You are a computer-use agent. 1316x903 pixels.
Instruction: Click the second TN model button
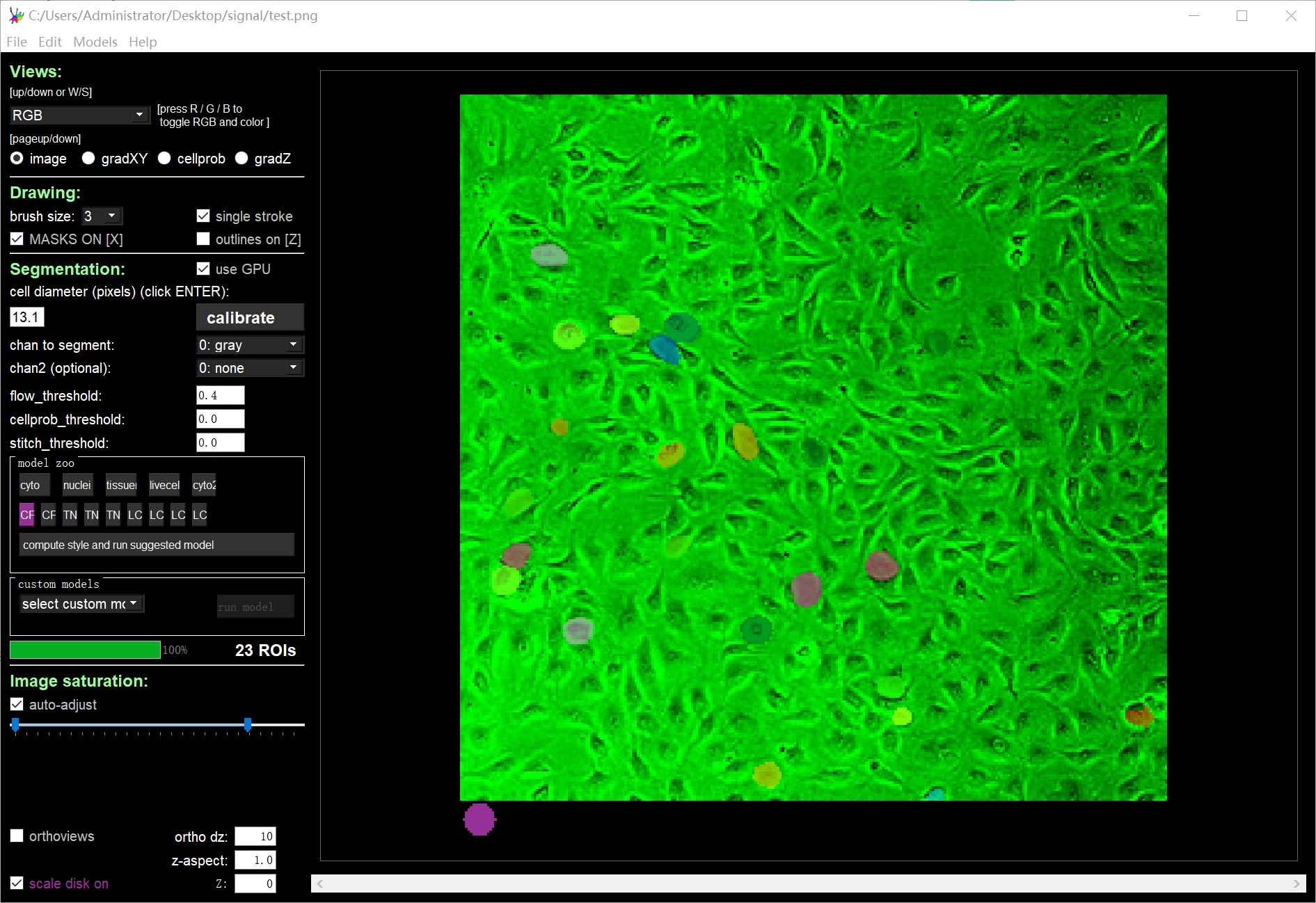[92, 515]
